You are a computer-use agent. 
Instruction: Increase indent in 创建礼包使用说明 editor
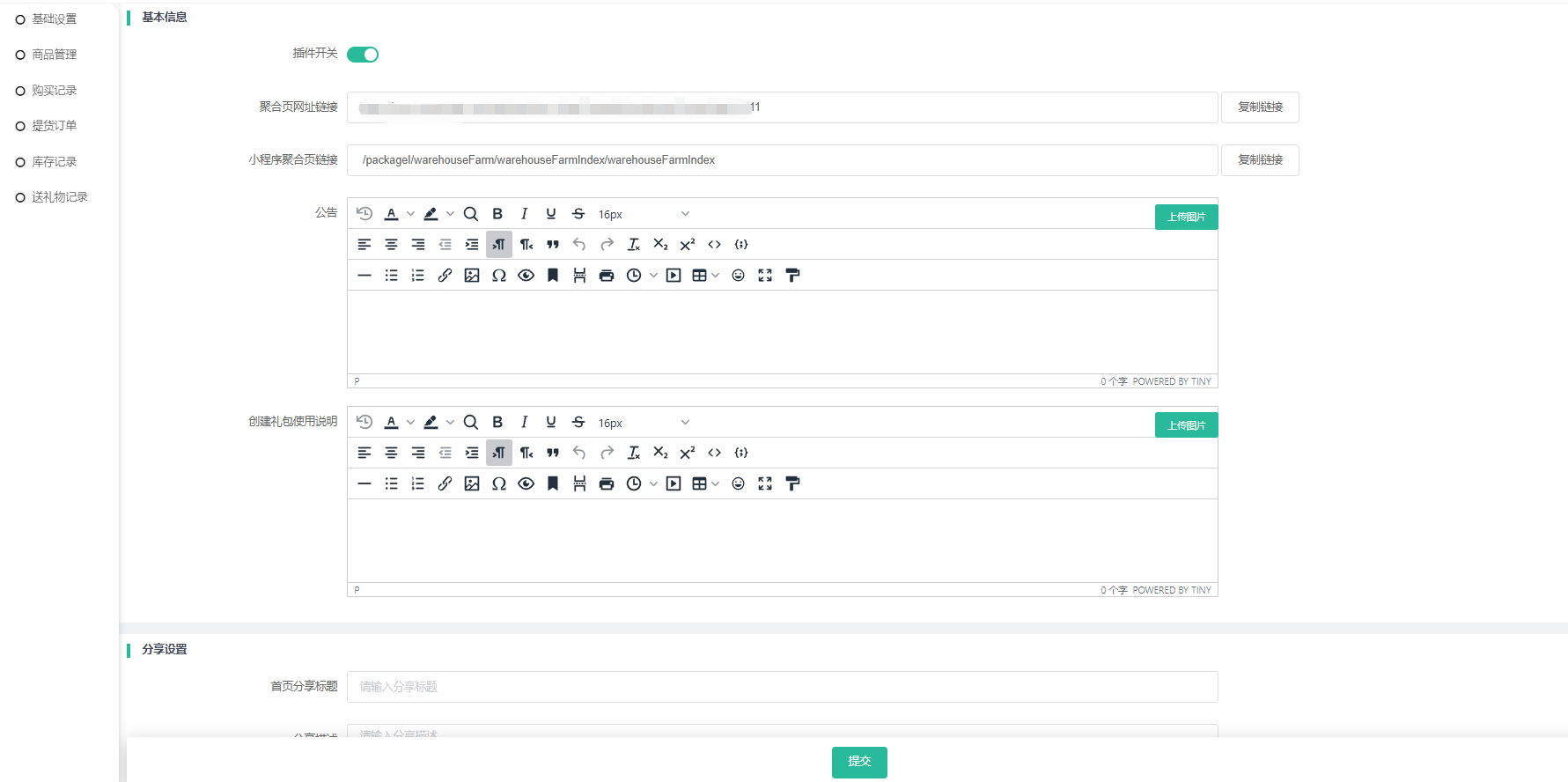[x=472, y=453]
